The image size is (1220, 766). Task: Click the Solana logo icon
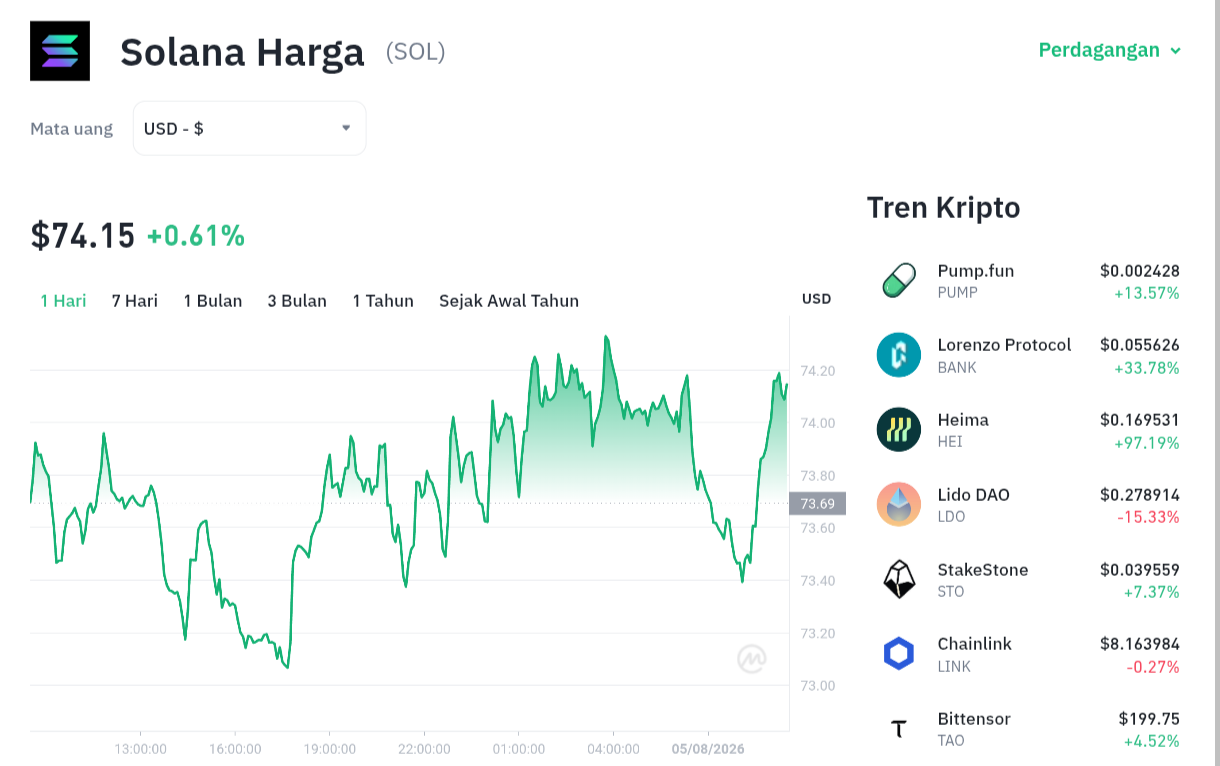(60, 51)
